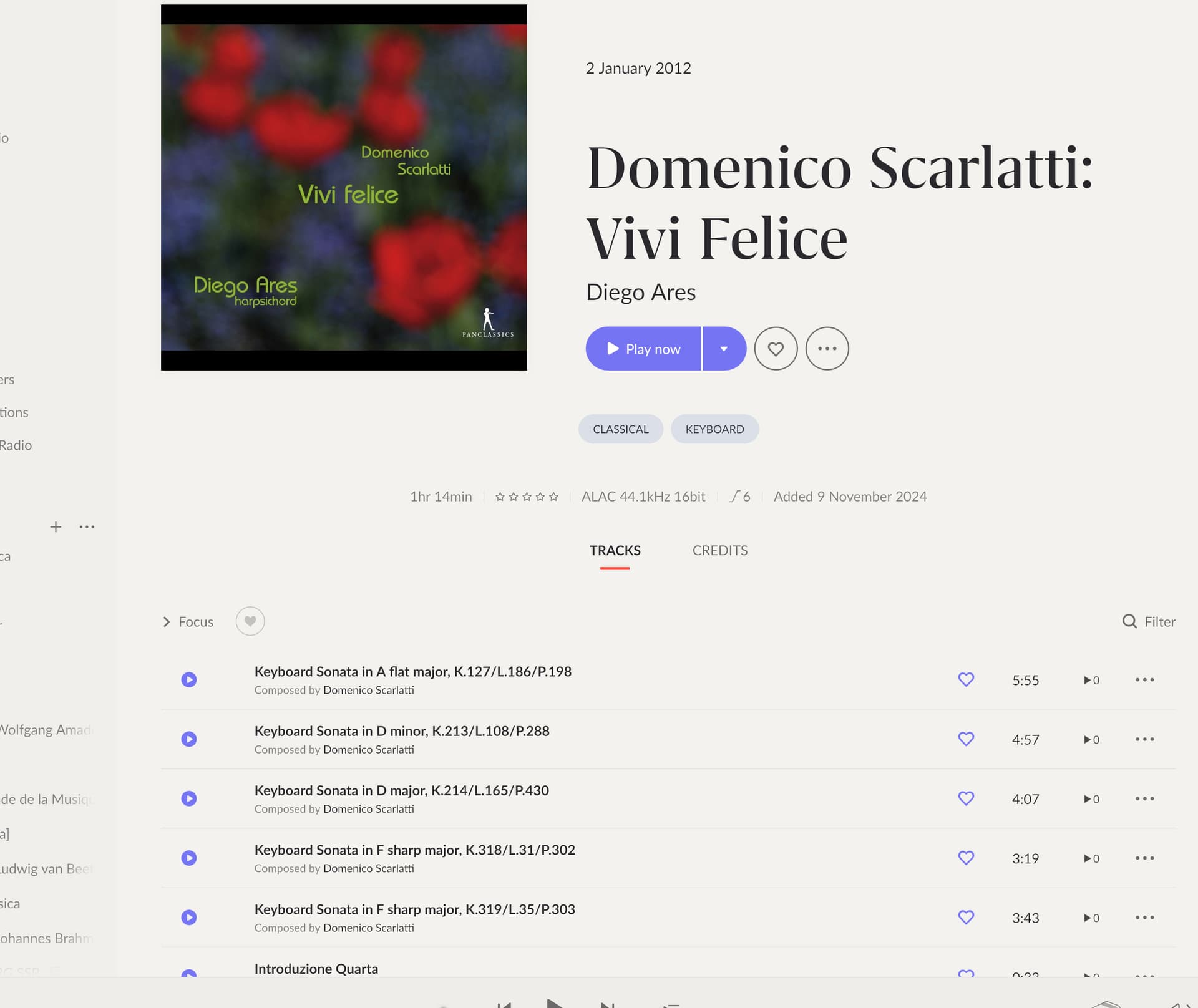Screen dimensions: 1198x1008
Task: Expand the Focus section
Action: pyautogui.click(x=188, y=622)
